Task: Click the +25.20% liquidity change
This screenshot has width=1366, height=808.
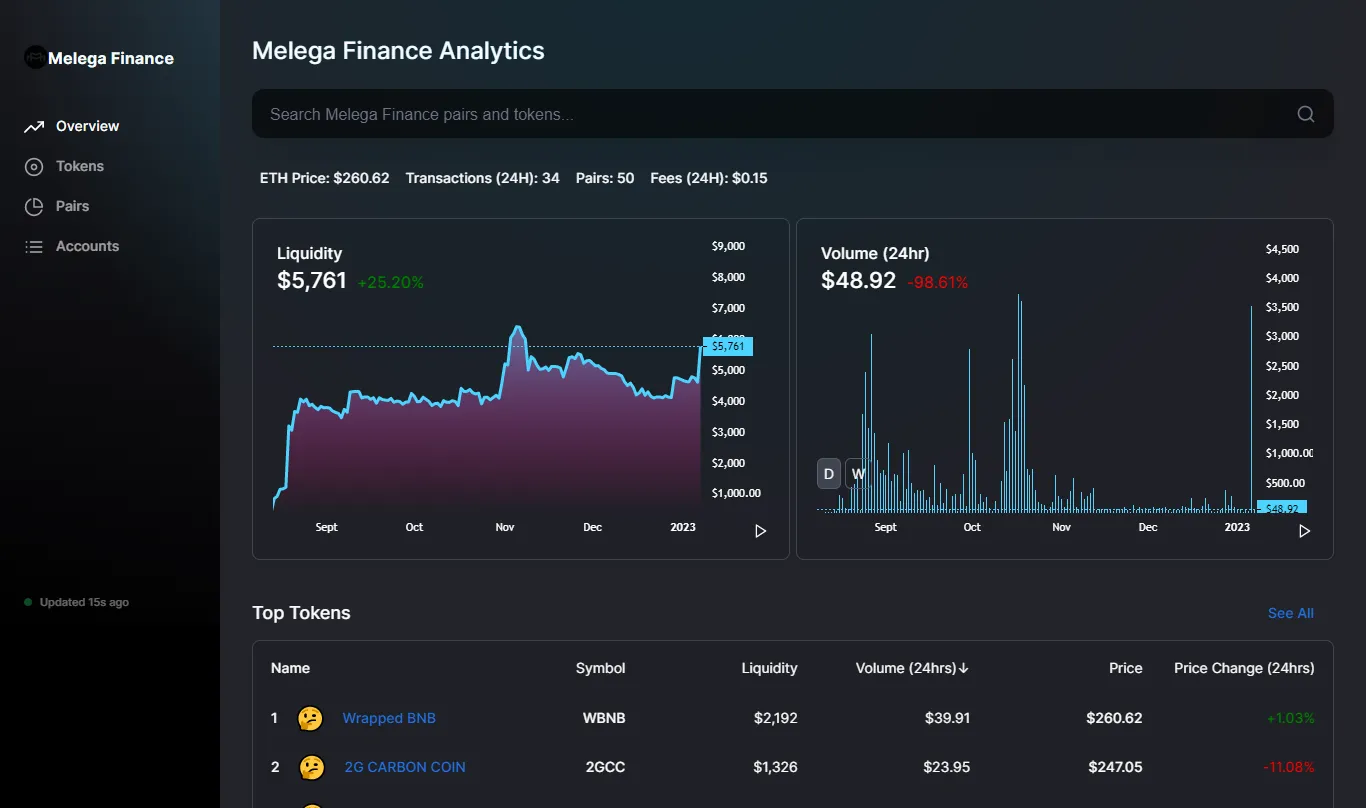Action: [391, 283]
